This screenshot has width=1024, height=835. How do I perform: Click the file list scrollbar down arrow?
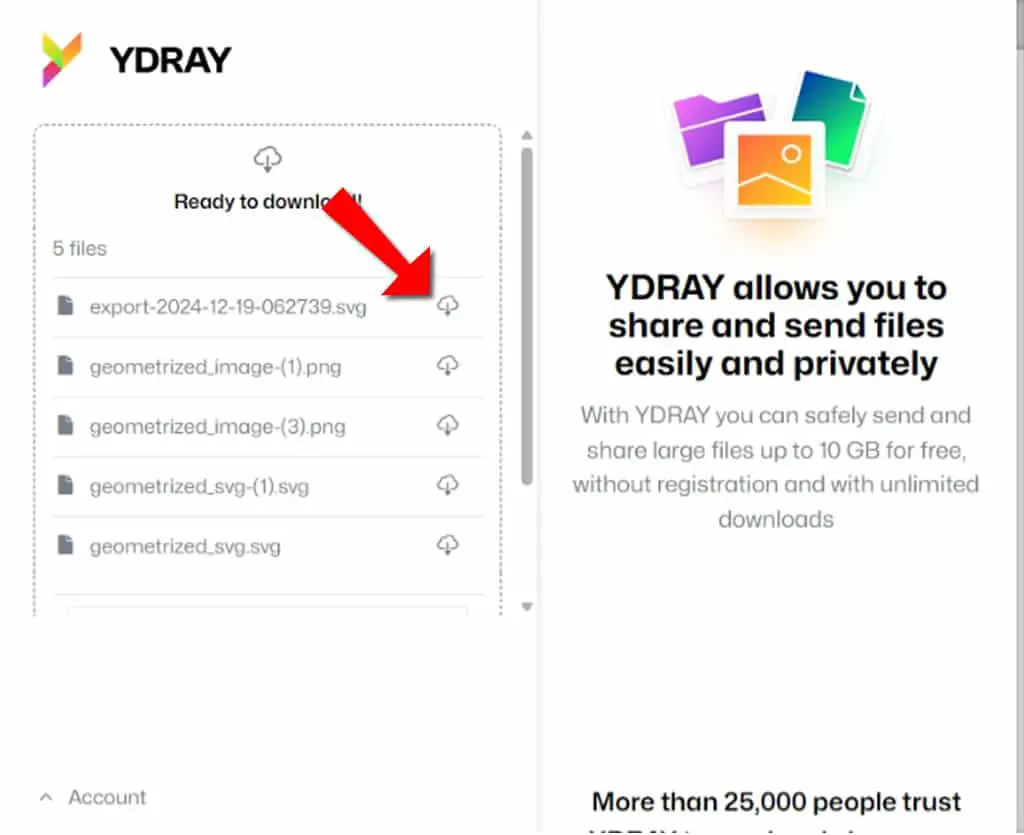coord(527,607)
